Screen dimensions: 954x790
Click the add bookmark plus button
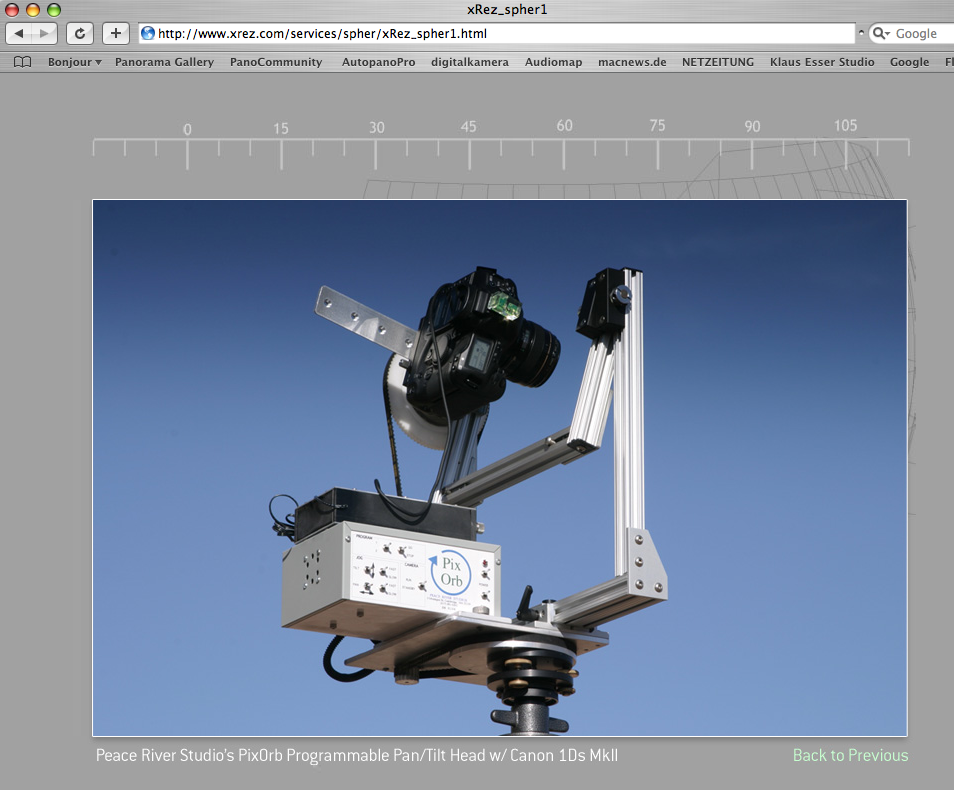click(116, 33)
